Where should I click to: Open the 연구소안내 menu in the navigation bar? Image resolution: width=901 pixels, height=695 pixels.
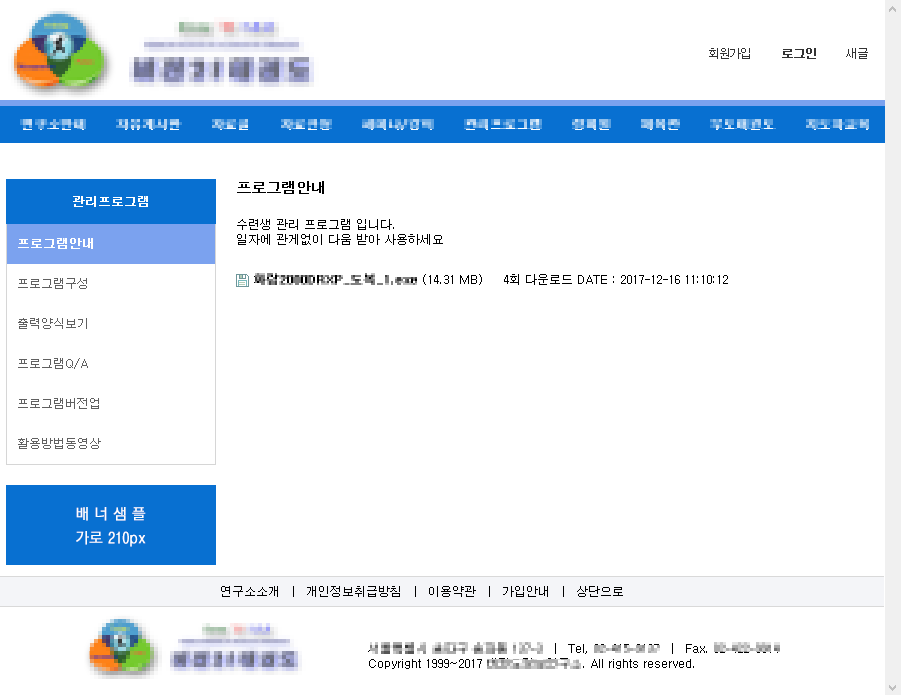[x=51, y=122]
